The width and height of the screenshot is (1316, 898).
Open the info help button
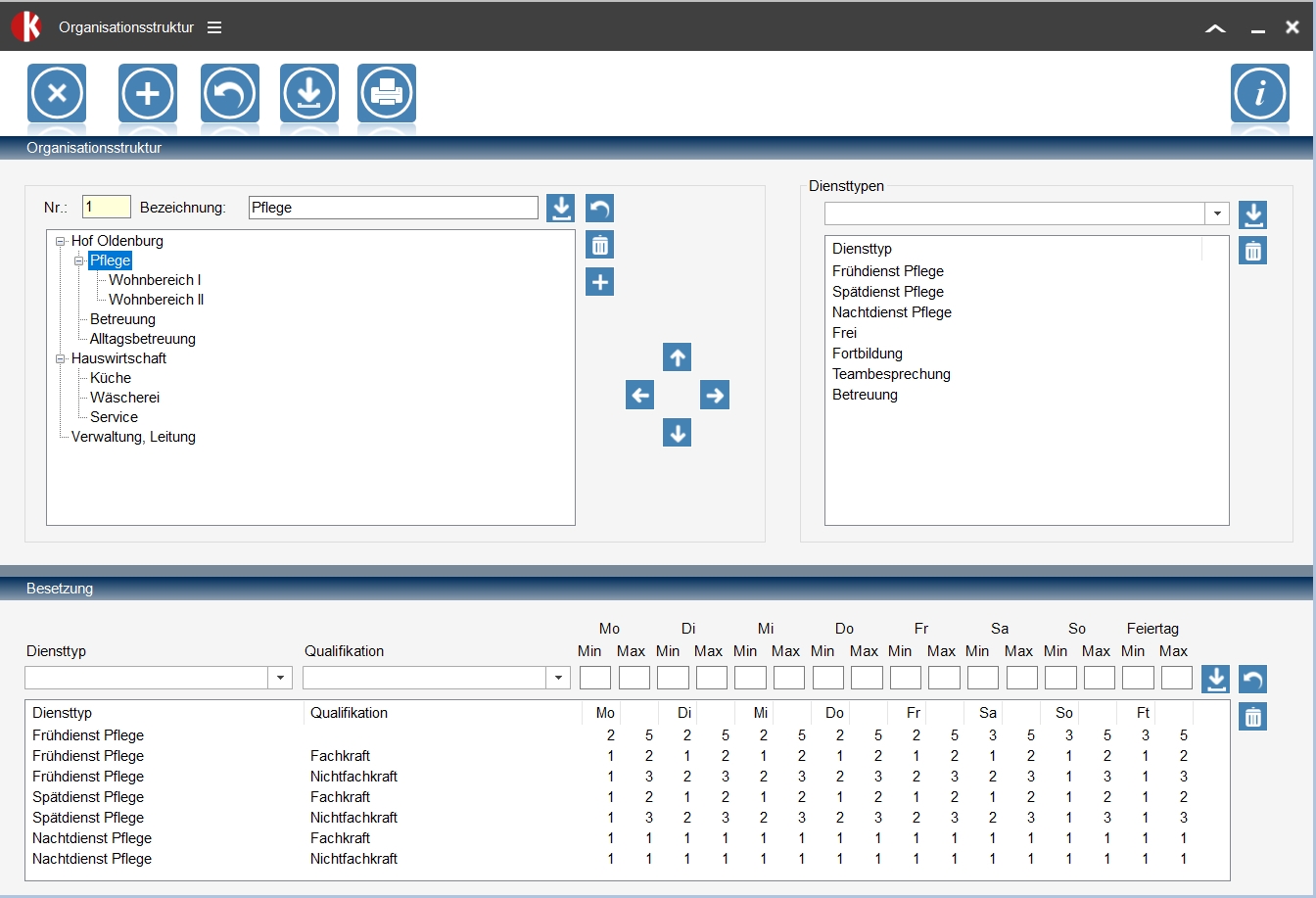pos(1260,93)
